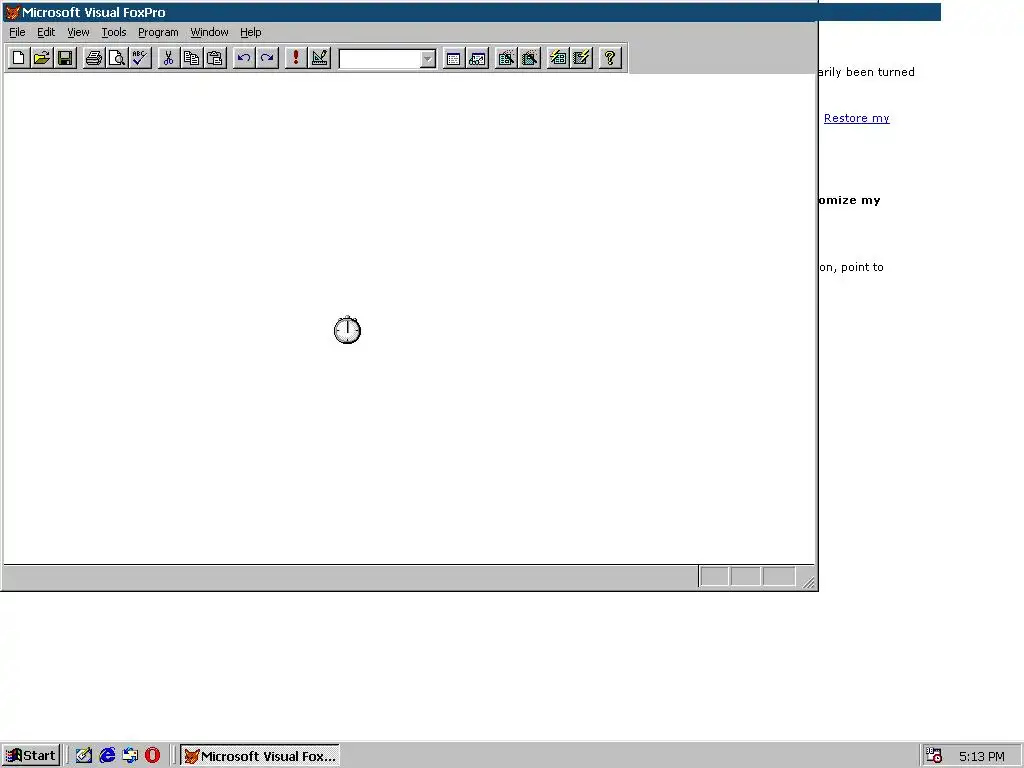
Task: Click the Show Desktop Quick Launch icon
Action: (x=84, y=756)
